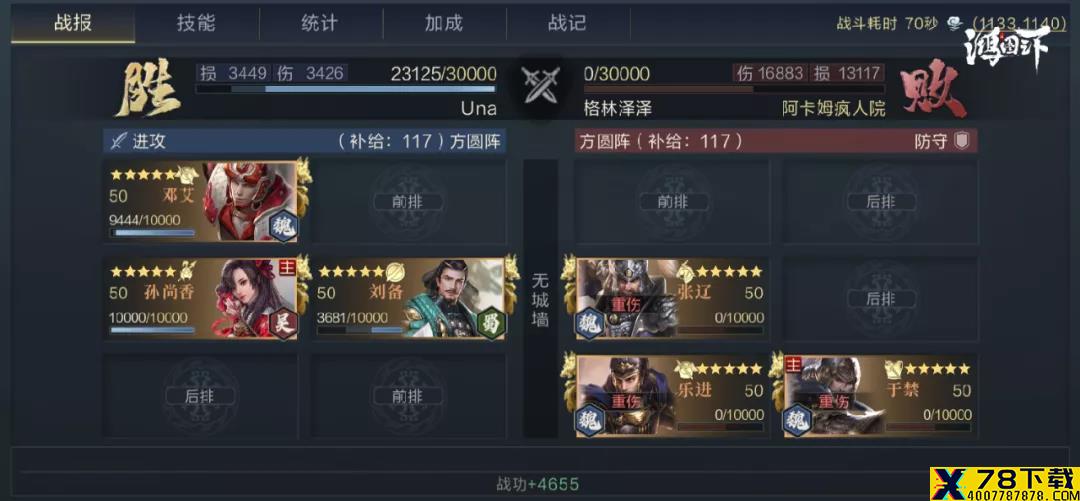1080x501 pixels.
Task: Select the 加成 tab
Action: point(444,23)
